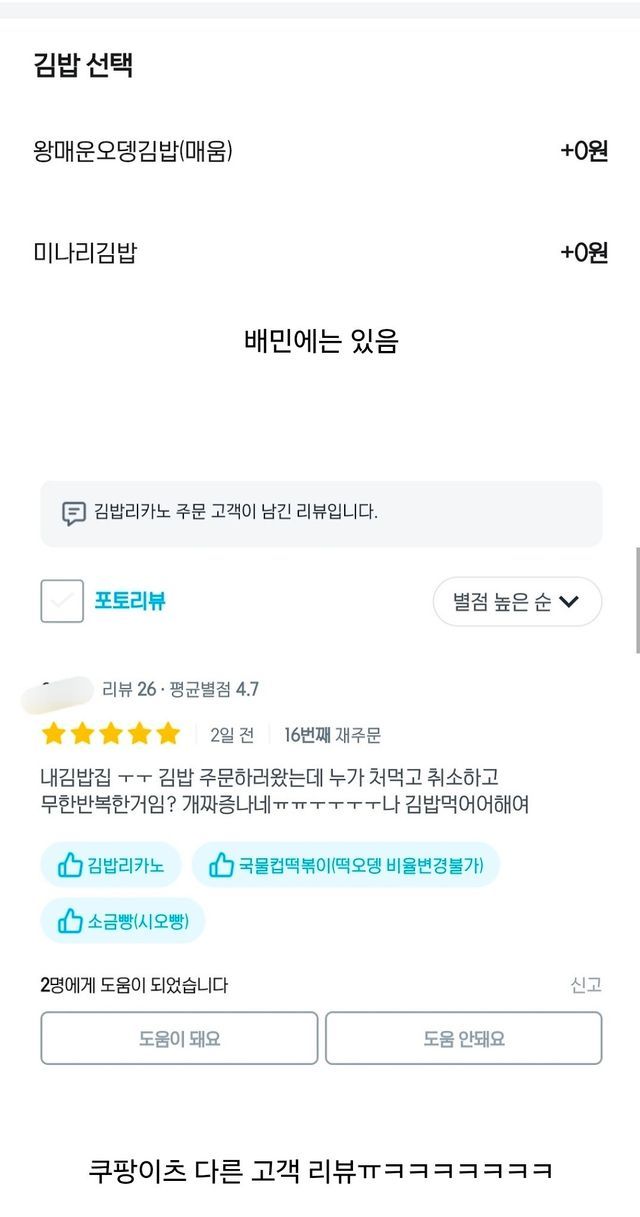Click the speech bubble review notice icon
Image resolution: width=640 pixels, height=1217 pixels.
73,513
